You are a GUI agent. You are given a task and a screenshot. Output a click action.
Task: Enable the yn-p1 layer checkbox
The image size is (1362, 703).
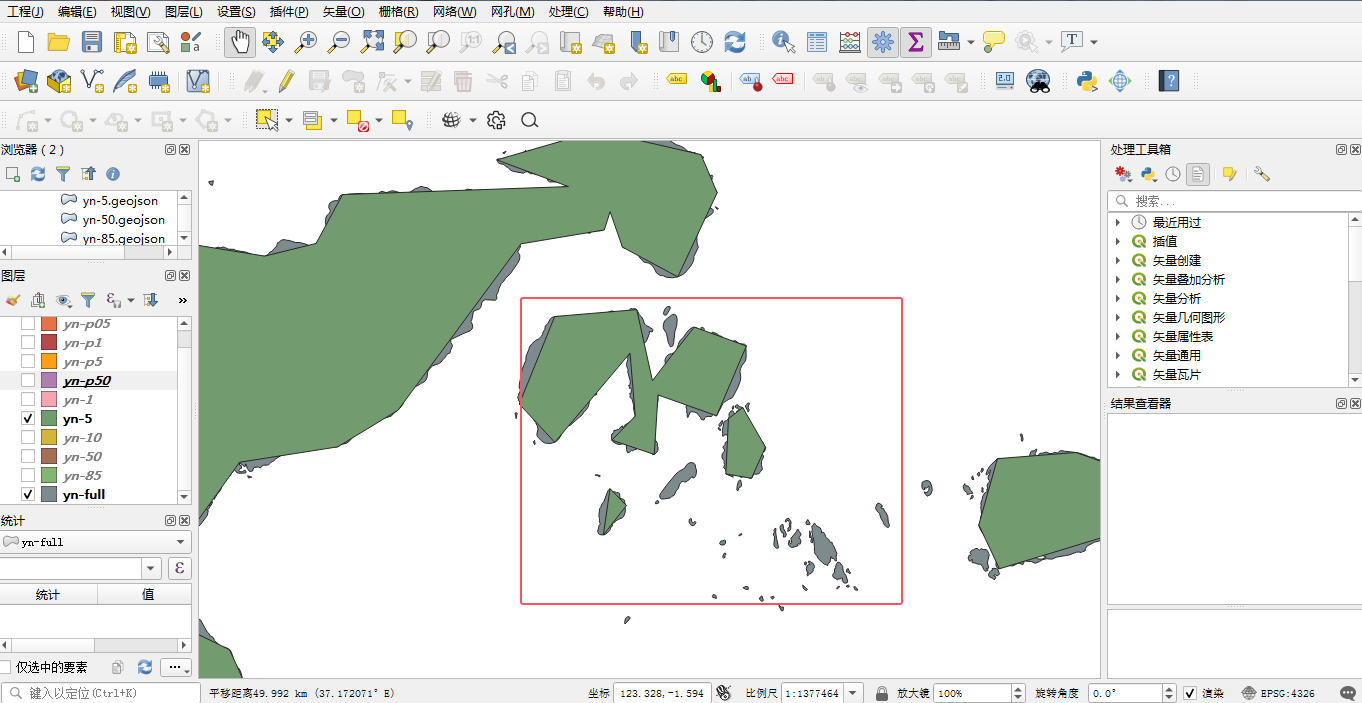28,343
